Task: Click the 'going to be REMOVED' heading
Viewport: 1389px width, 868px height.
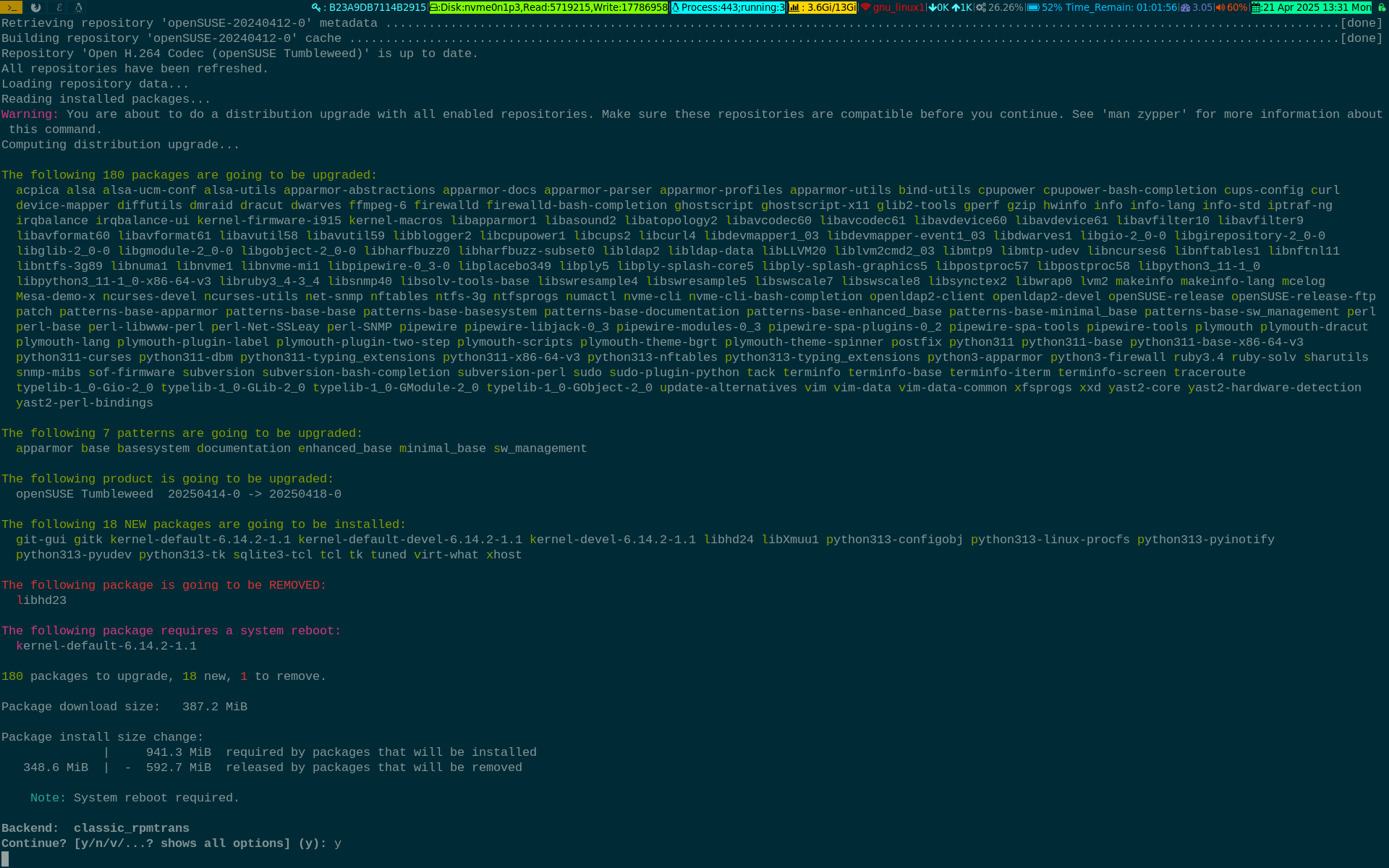Action: click(x=164, y=585)
